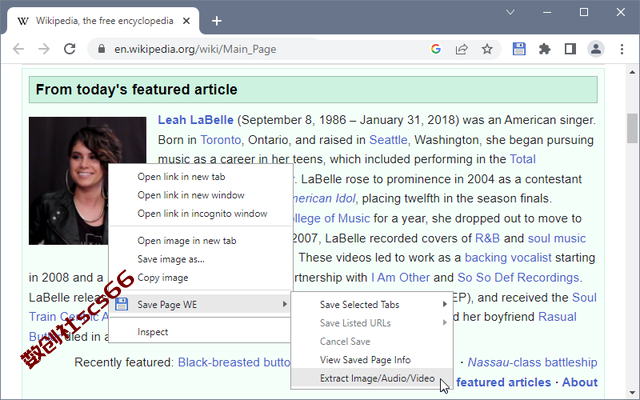Follow the soul music link
640x400 pixels.
coord(557,238)
